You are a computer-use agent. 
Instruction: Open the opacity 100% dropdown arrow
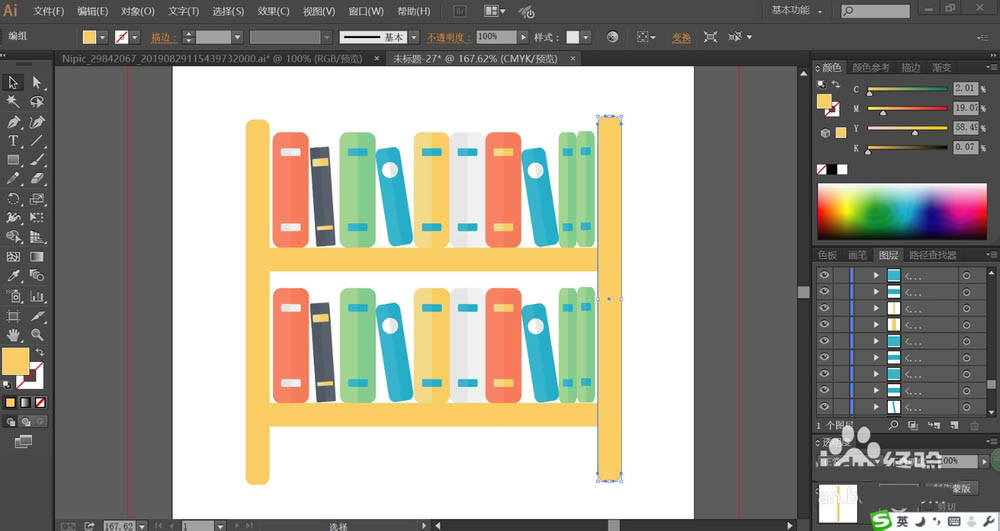(523, 37)
